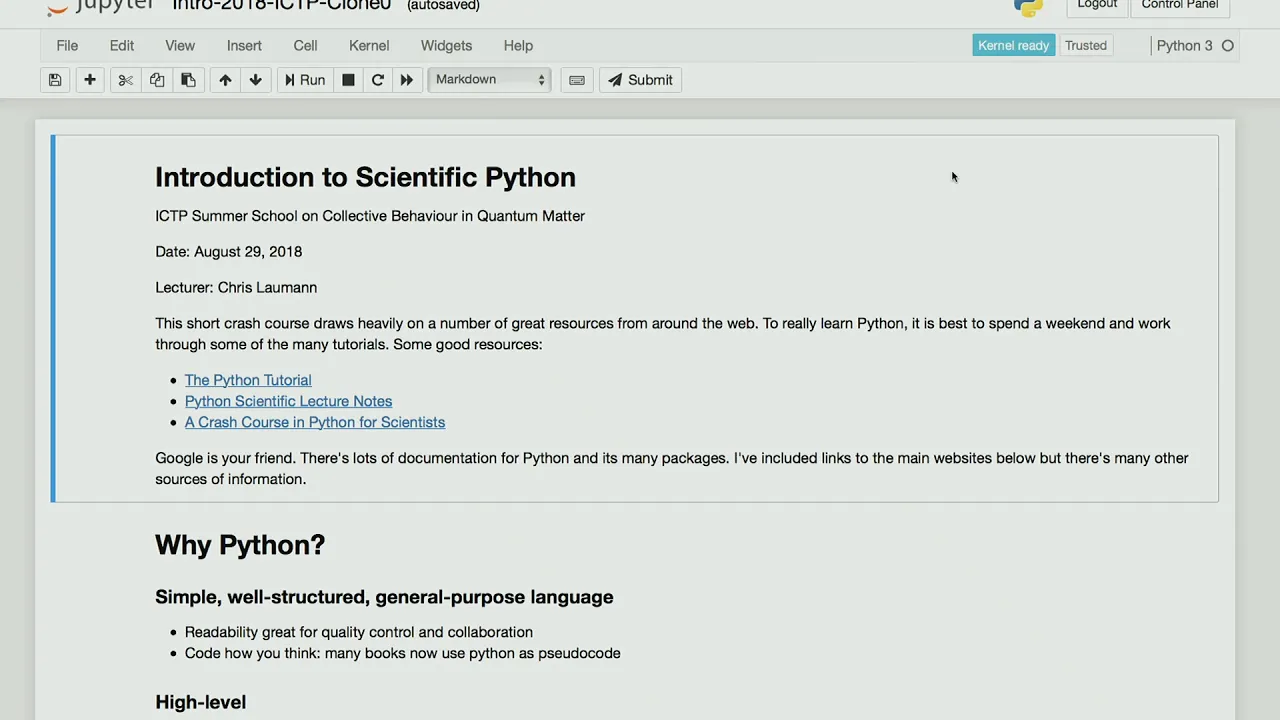Screen dimensions: 1280x720
Task: Insert cell below with plus icon
Action: [90, 80]
